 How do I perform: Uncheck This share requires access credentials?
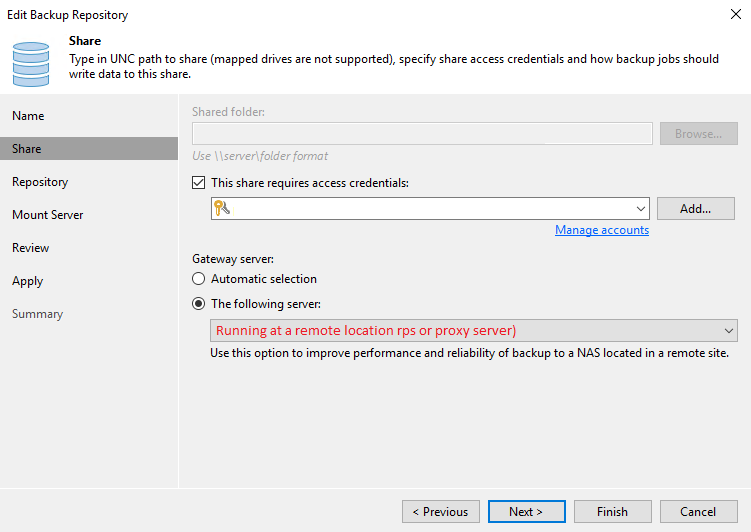point(198,183)
